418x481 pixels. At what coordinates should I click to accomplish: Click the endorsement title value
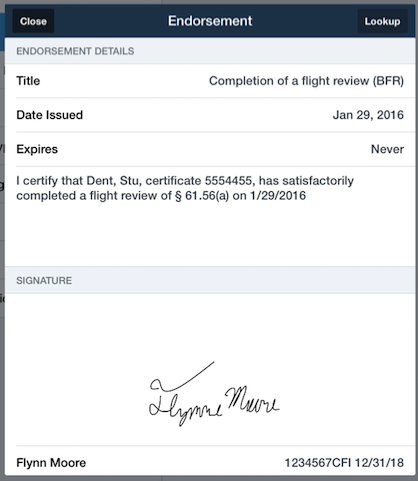click(x=306, y=81)
